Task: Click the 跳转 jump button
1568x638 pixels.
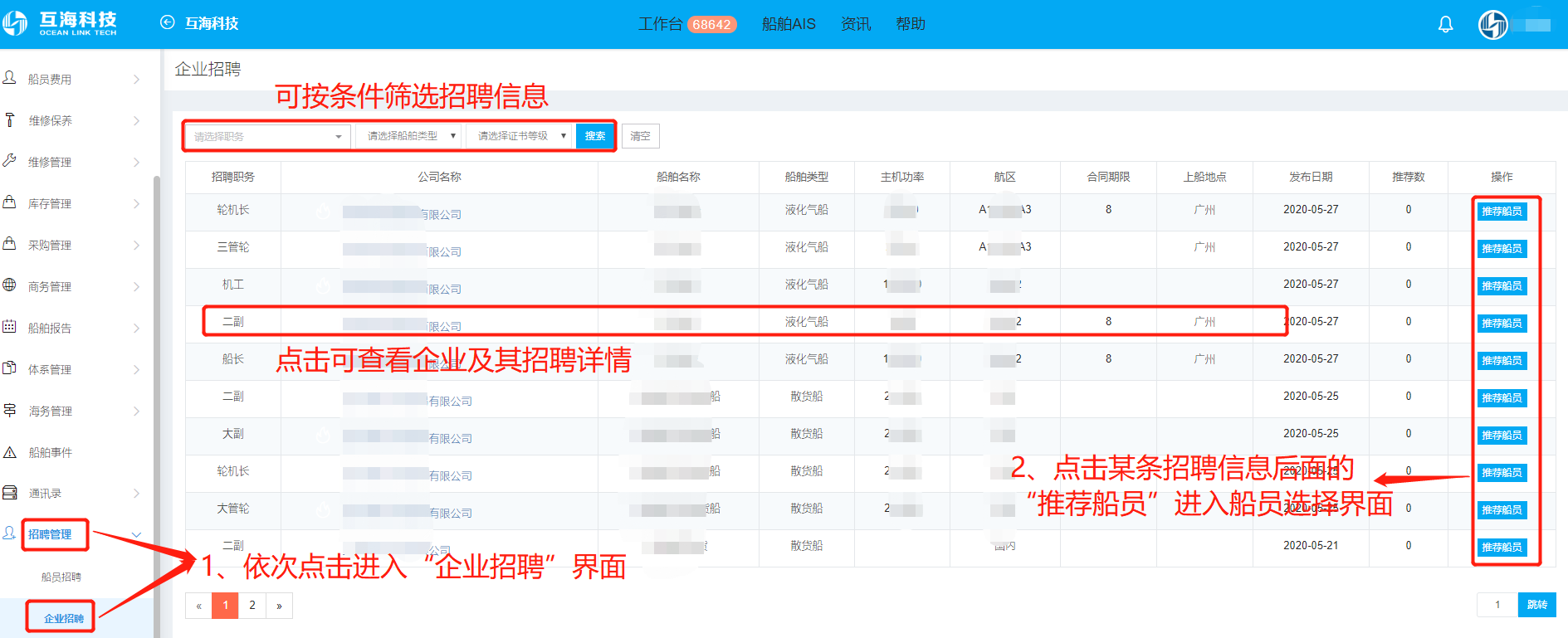Action: point(1536,605)
